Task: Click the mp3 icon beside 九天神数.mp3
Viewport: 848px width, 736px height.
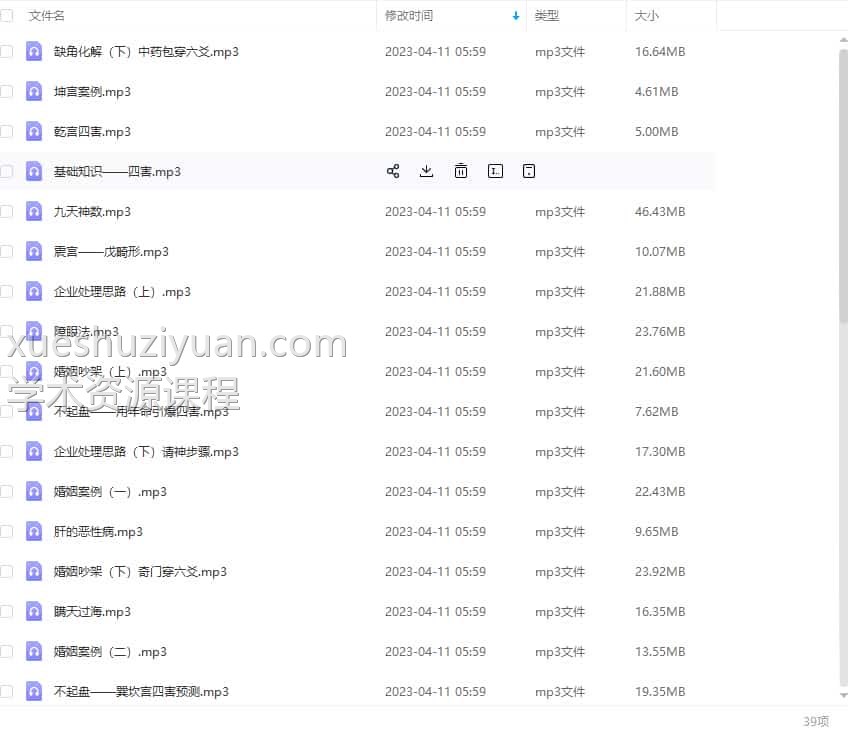Action: [x=34, y=211]
